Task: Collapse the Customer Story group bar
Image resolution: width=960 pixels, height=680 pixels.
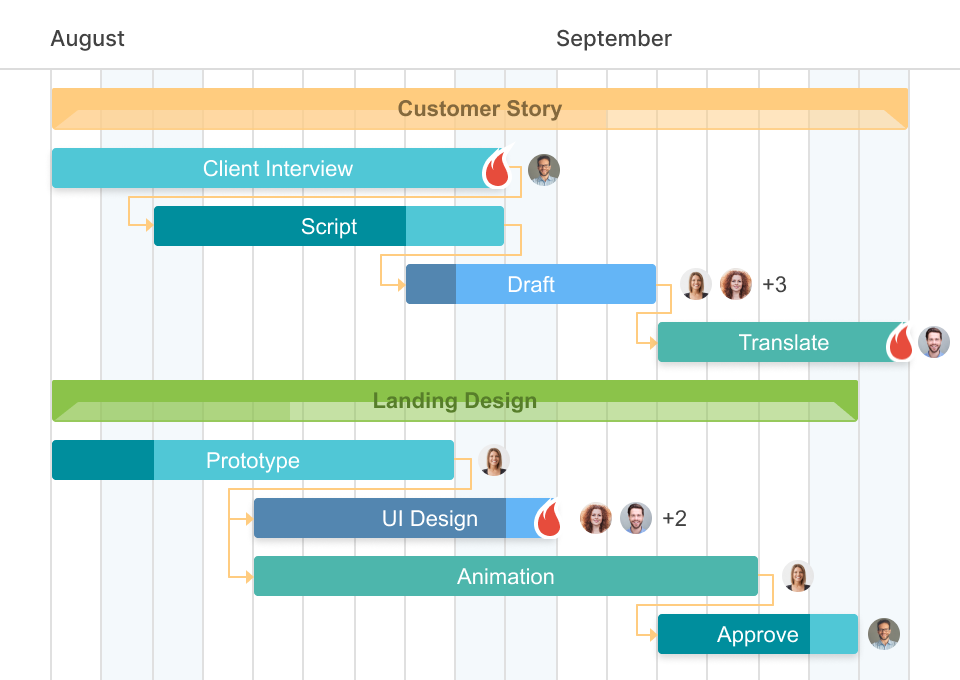Action: tap(480, 108)
